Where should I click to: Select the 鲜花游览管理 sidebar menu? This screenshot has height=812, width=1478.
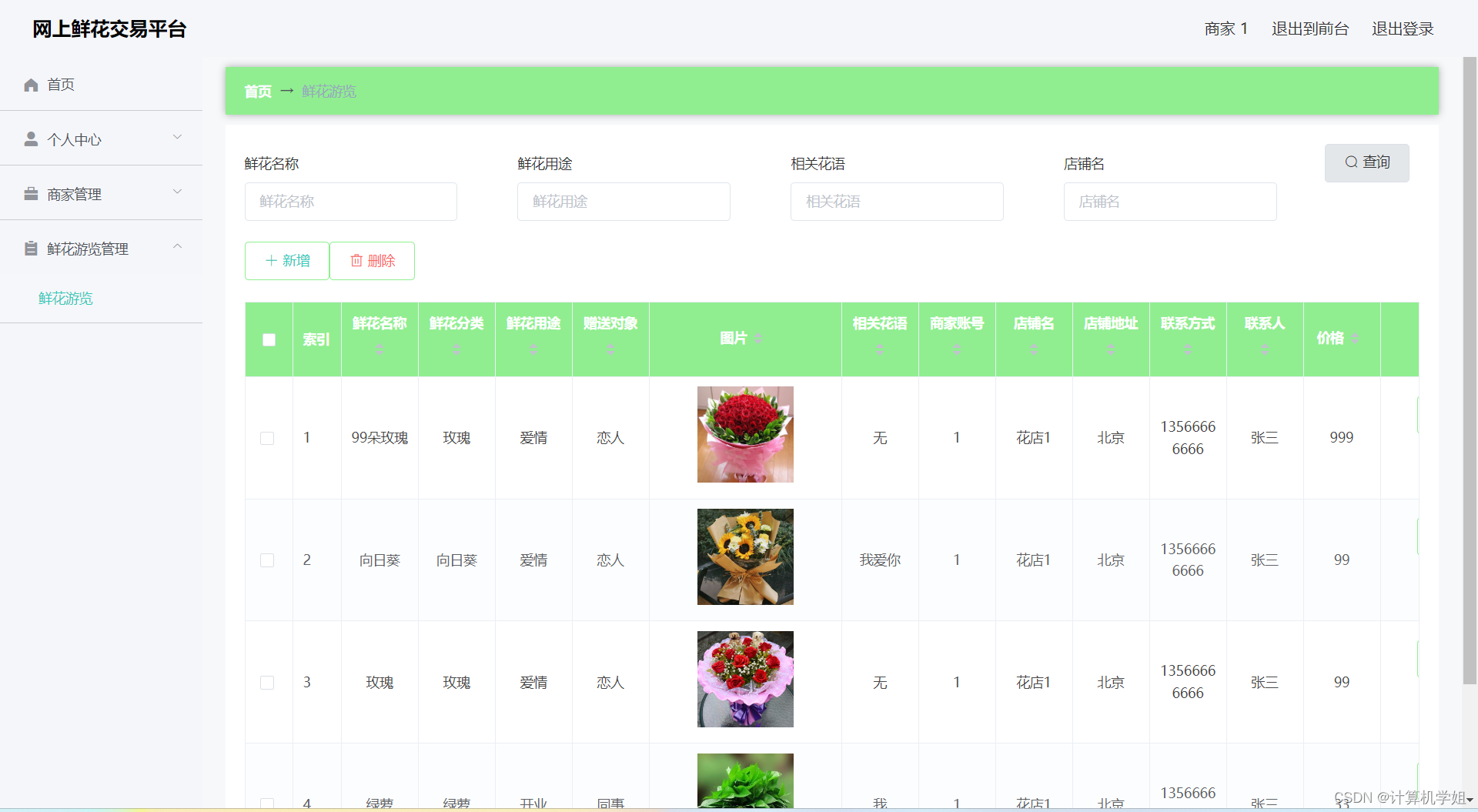click(101, 249)
